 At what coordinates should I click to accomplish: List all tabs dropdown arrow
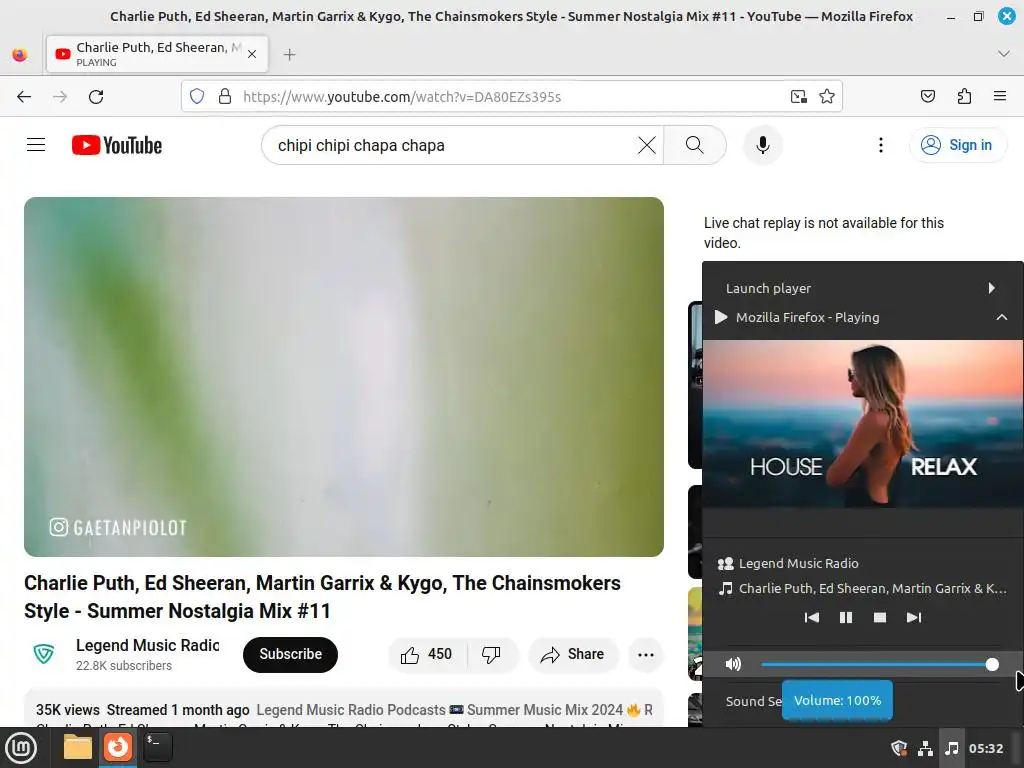coord(1004,54)
